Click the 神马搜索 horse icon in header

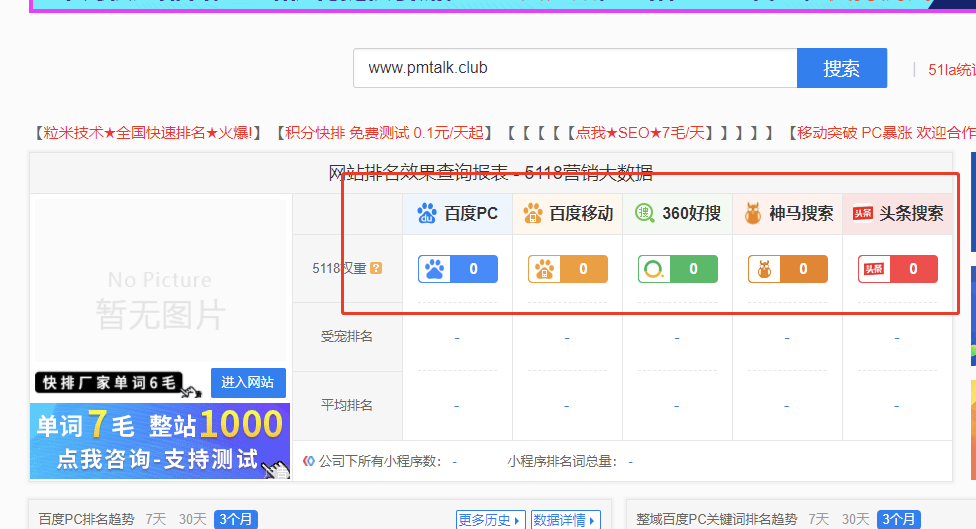[x=753, y=213]
